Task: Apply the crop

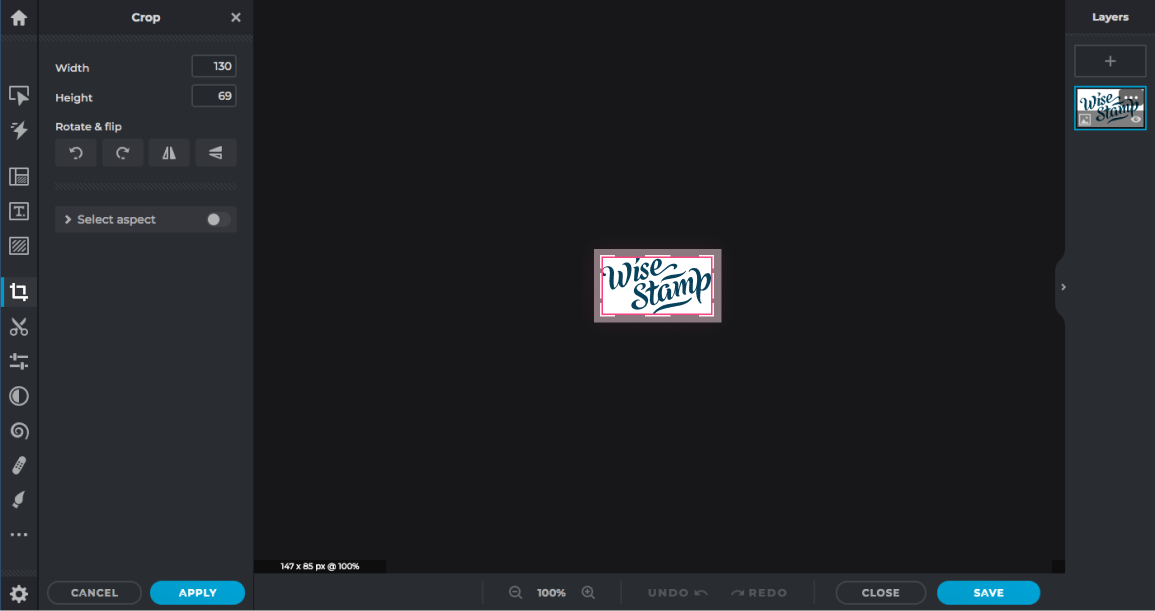Action: (197, 593)
